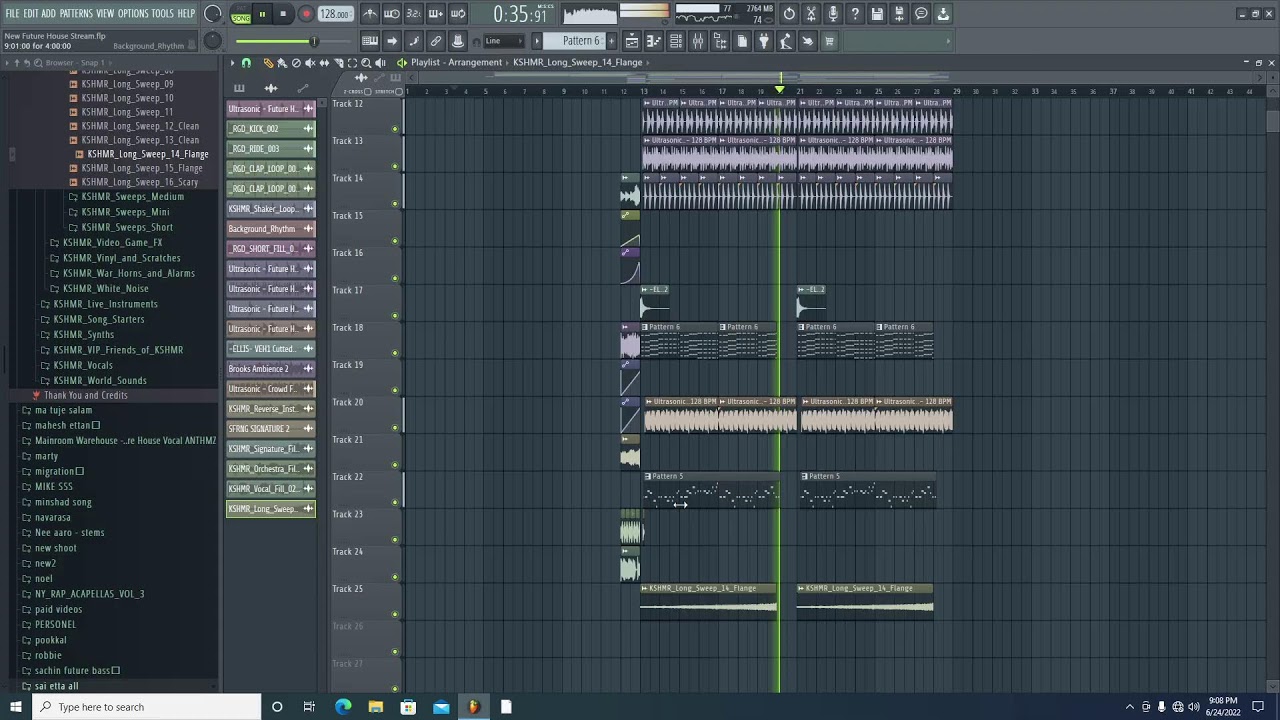Mute Track 12 with its green dot

pos(395,129)
